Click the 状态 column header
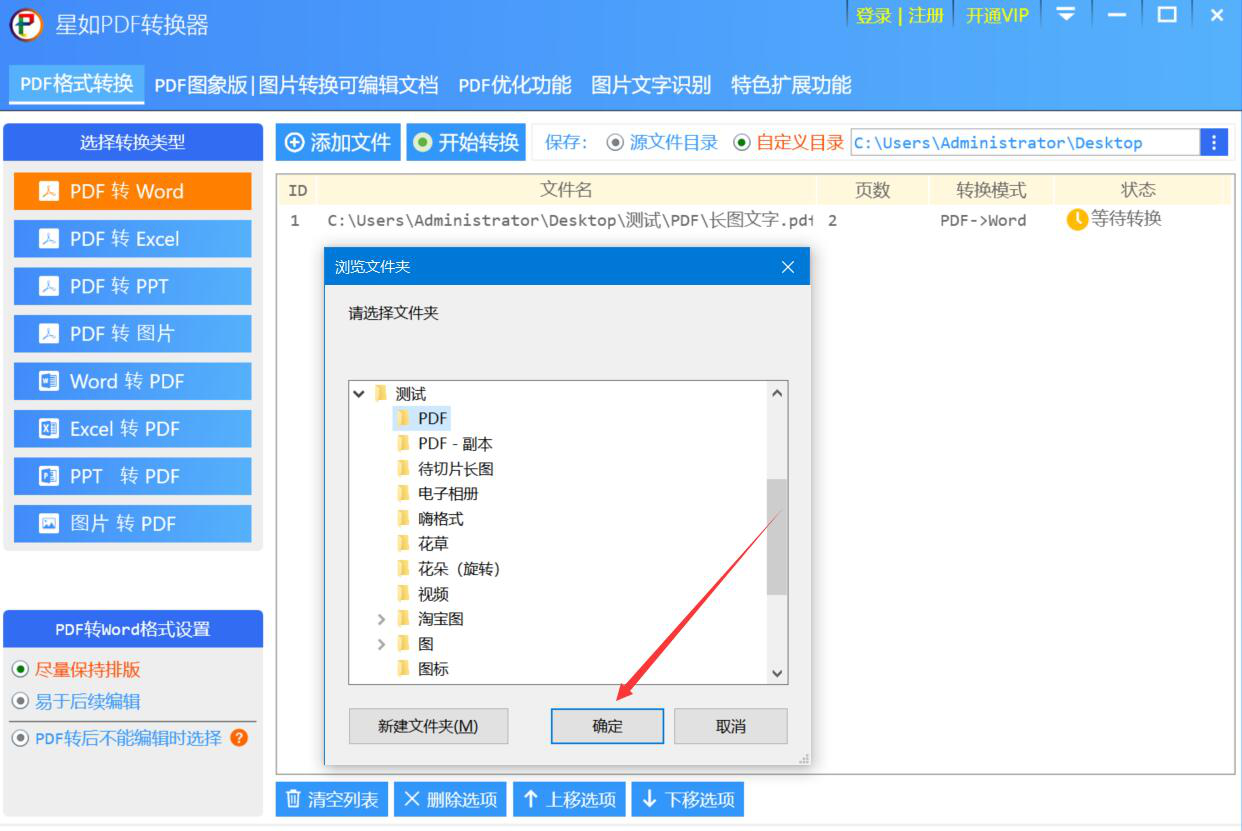 (1138, 189)
